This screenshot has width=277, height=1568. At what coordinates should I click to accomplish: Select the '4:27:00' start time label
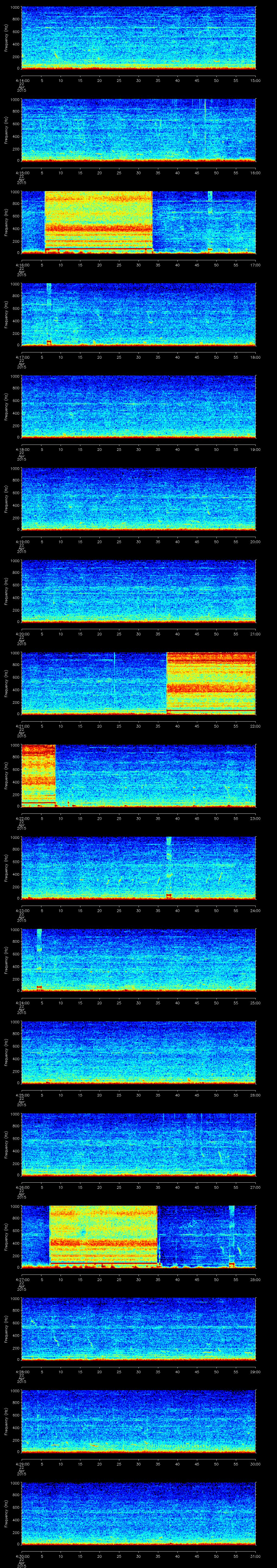tap(22, 1279)
